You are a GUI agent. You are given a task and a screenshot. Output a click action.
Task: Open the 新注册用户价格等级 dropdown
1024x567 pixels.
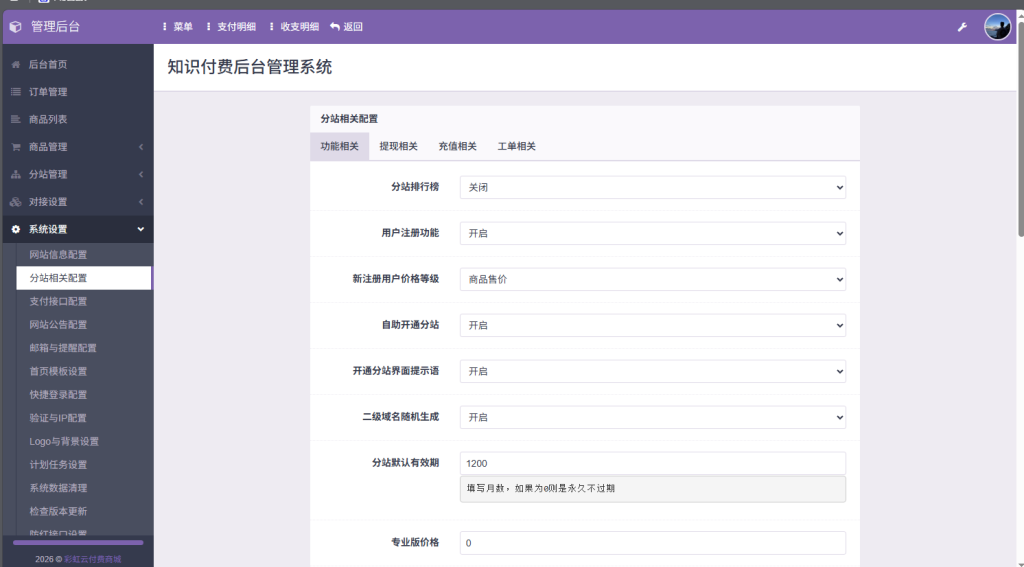point(652,280)
